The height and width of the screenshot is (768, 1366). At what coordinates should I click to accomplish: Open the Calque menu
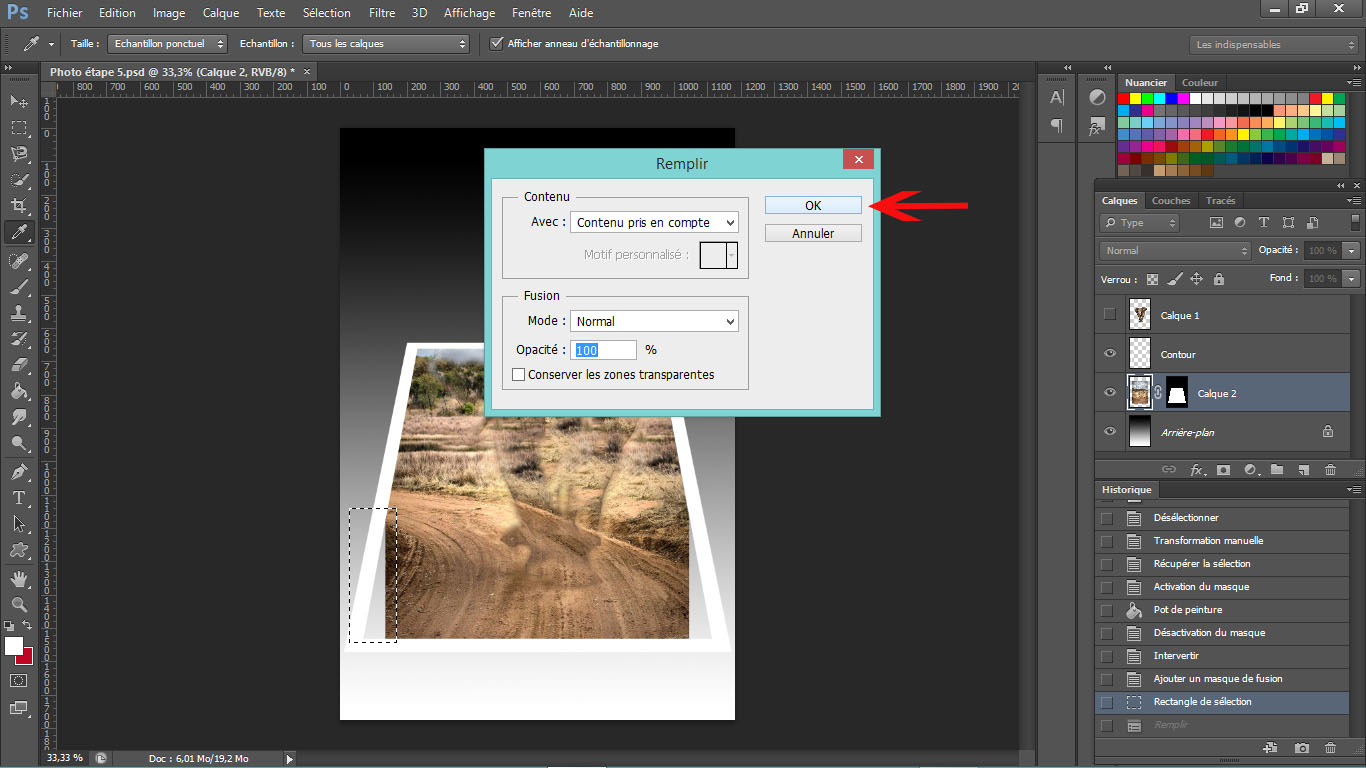[x=220, y=13]
